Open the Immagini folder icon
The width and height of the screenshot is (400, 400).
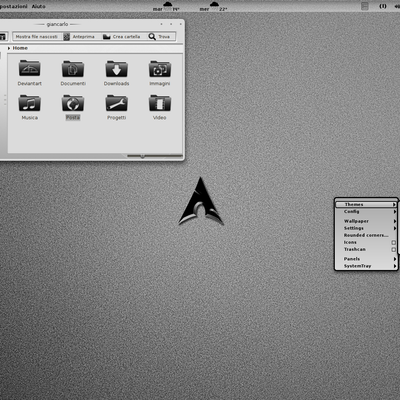[160, 69]
